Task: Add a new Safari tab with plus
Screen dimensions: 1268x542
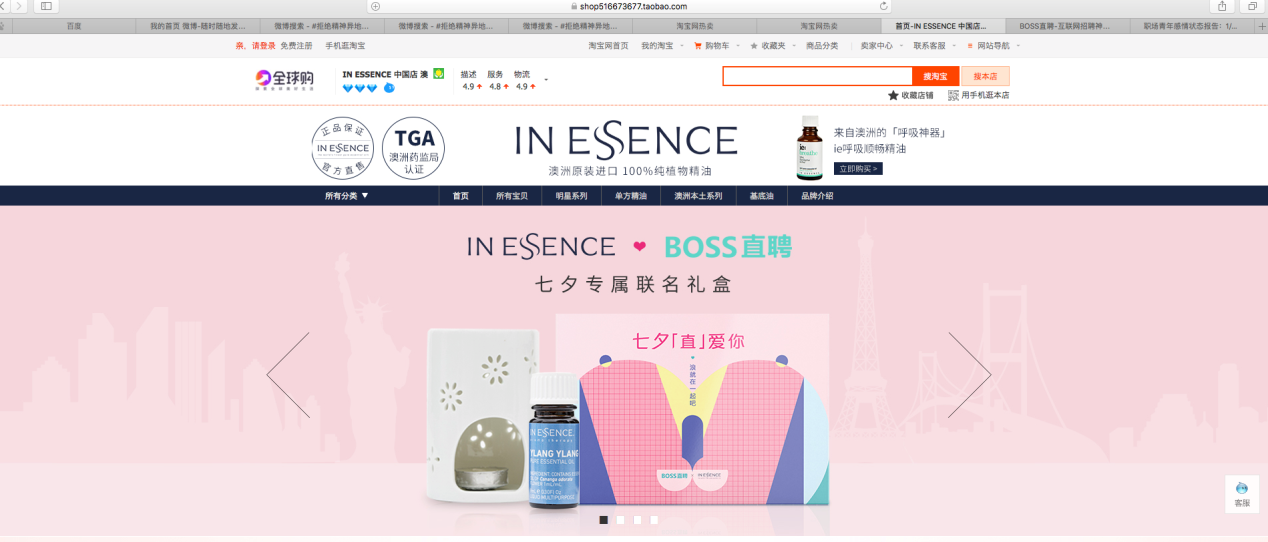Action: [1262, 26]
